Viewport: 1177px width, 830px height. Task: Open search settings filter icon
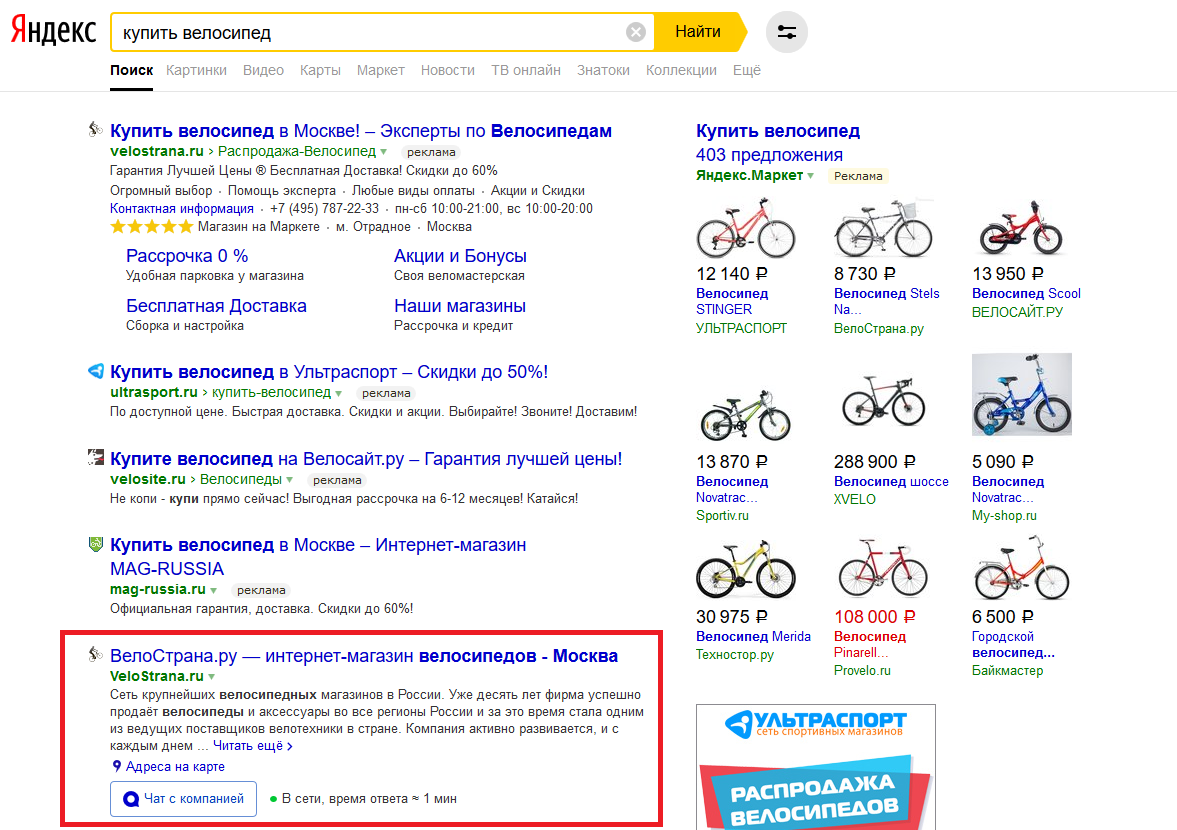(x=787, y=32)
